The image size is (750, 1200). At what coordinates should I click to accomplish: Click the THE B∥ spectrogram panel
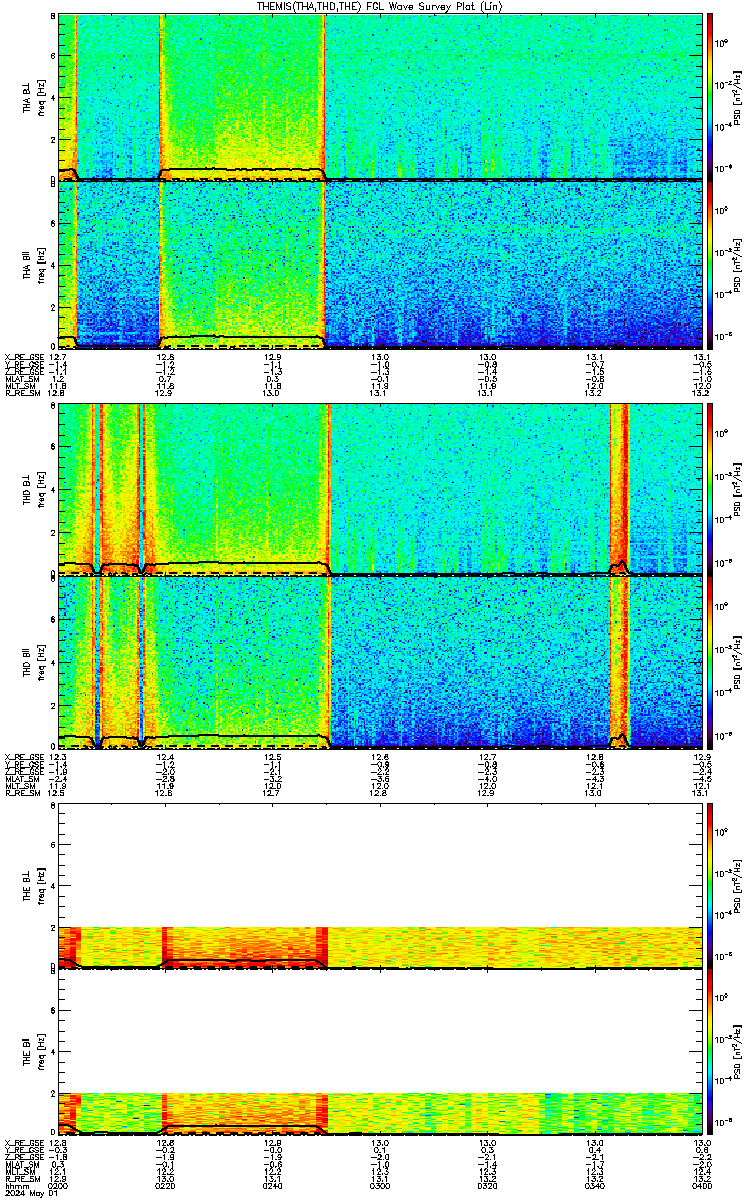click(380, 1053)
